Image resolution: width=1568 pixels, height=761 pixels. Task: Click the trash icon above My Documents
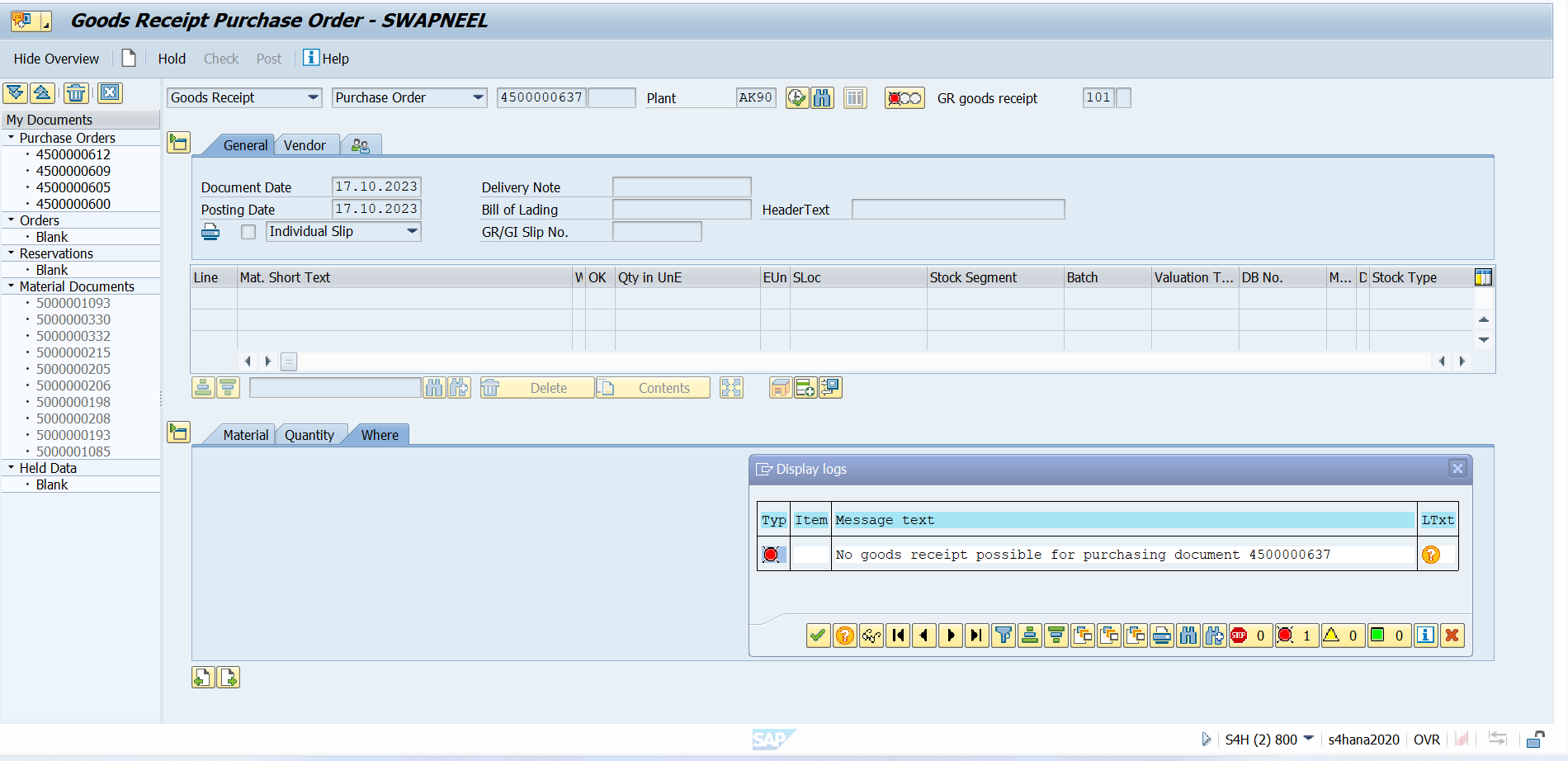(x=76, y=93)
